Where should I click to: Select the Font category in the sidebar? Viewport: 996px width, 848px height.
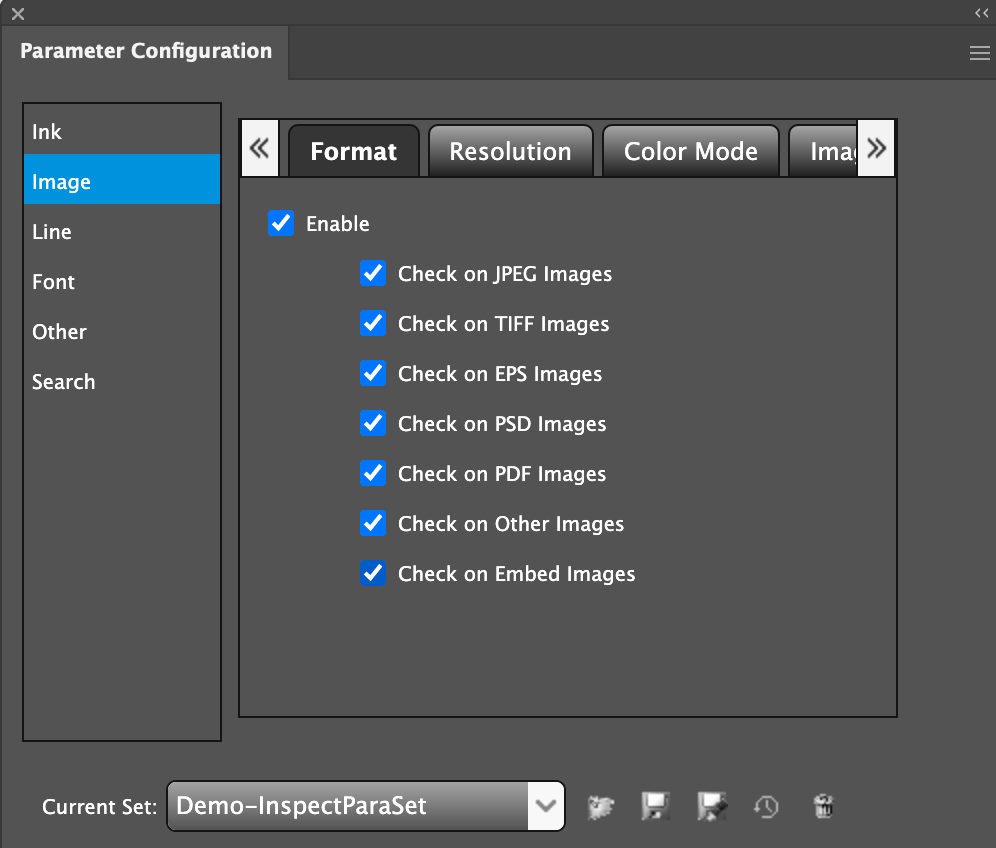[53, 282]
